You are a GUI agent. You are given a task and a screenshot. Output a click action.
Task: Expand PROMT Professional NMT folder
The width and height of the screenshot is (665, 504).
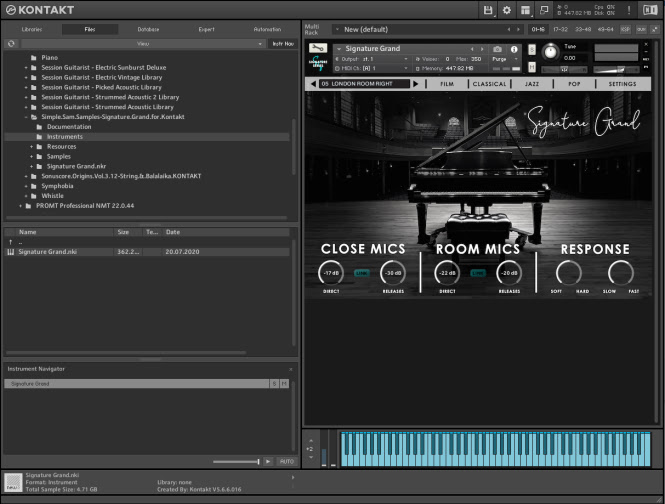(x=20, y=206)
